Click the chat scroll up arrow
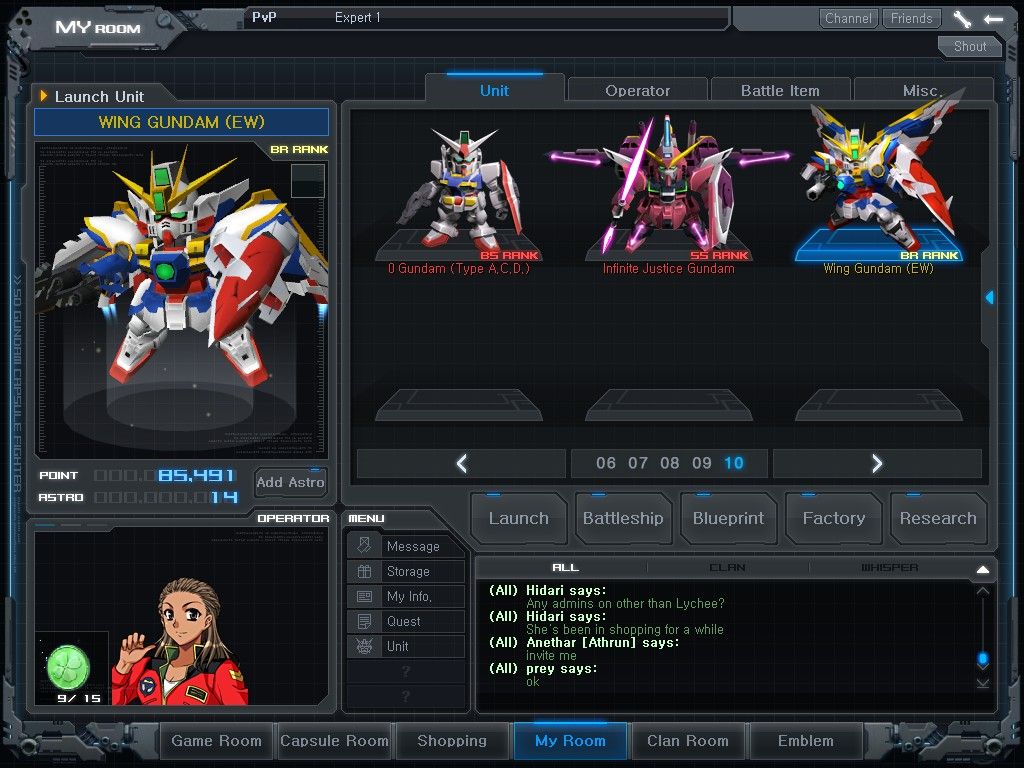This screenshot has height=768, width=1024. pos(982,591)
